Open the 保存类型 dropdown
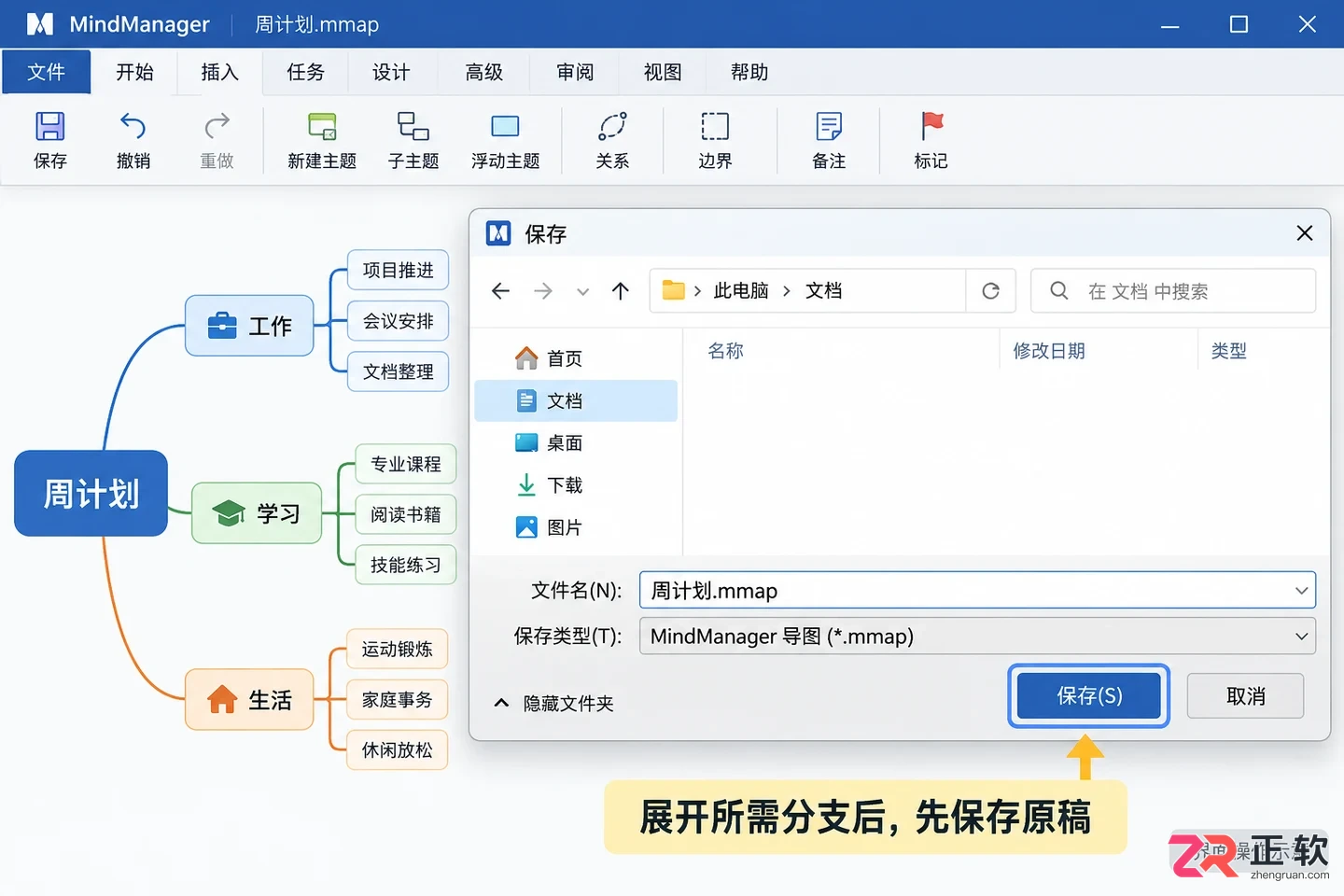This screenshot has height=896, width=1344. tap(977, 637)
